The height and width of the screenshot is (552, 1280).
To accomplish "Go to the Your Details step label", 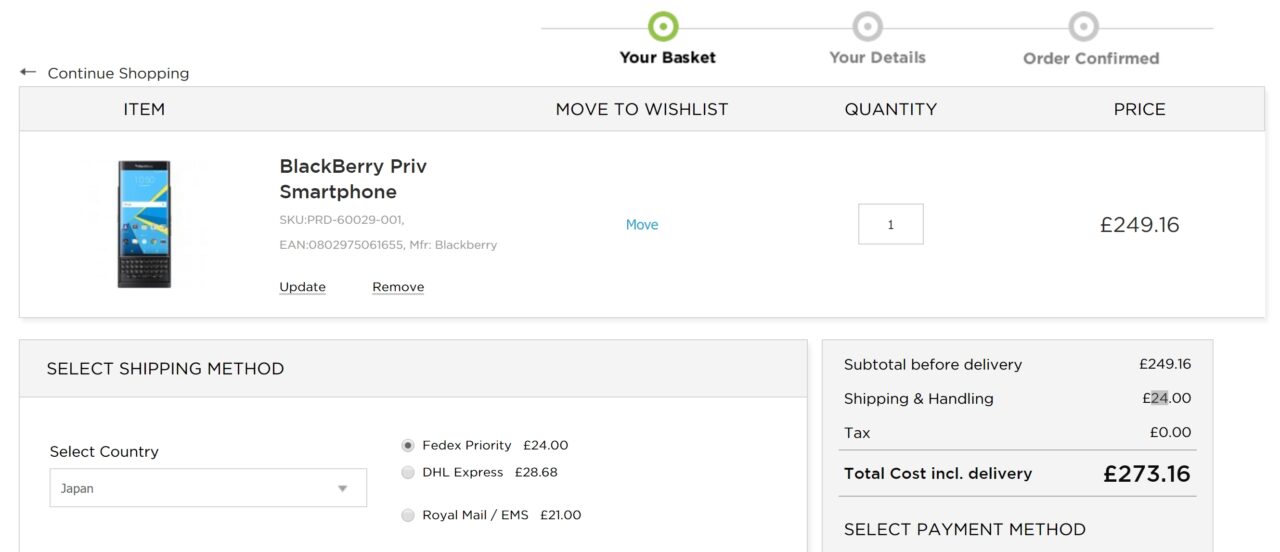I will coord(877,58).
